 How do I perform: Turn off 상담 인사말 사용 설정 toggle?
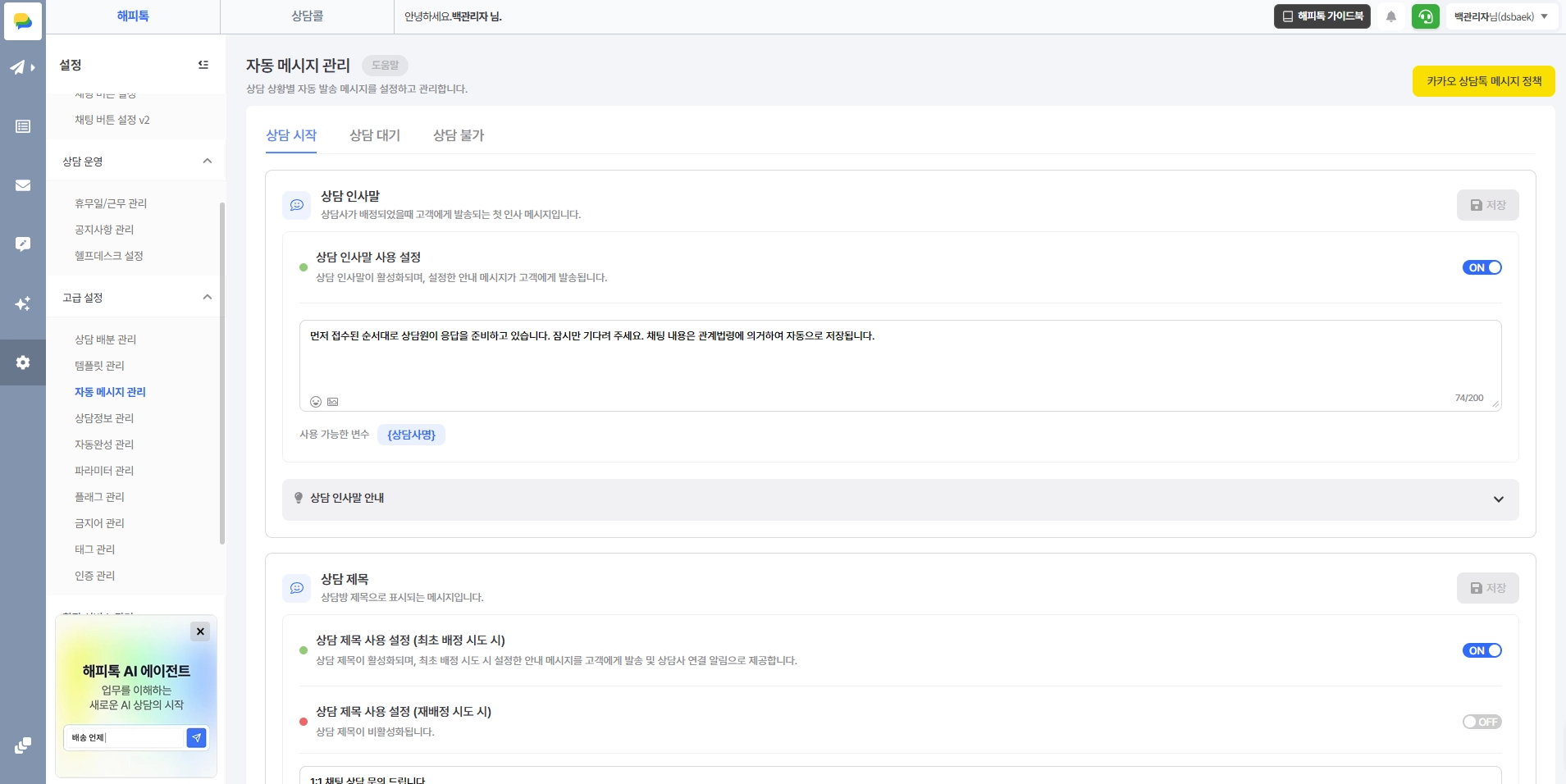[1482, 267]
